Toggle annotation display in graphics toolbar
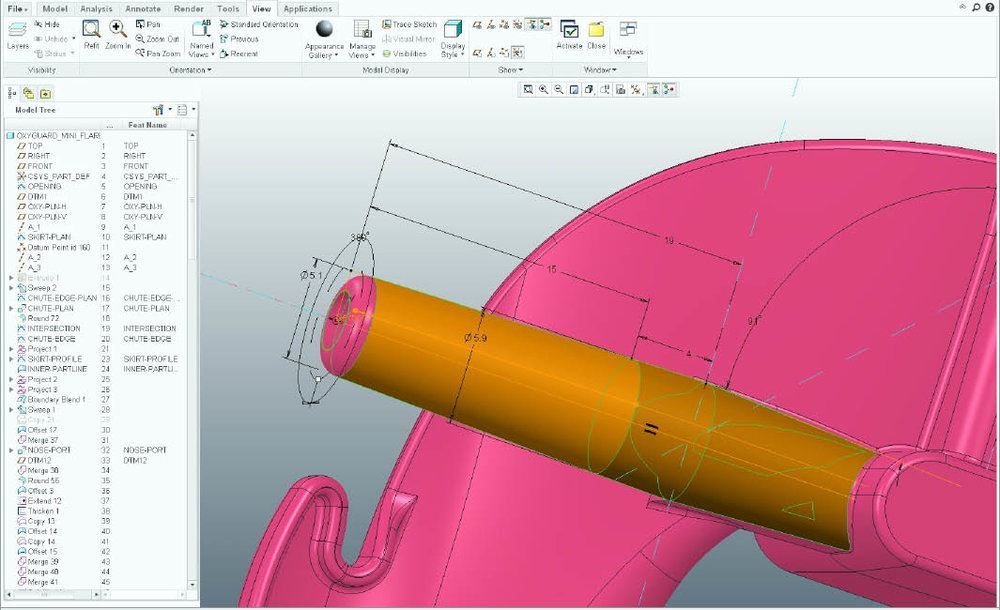 [652, 89]
